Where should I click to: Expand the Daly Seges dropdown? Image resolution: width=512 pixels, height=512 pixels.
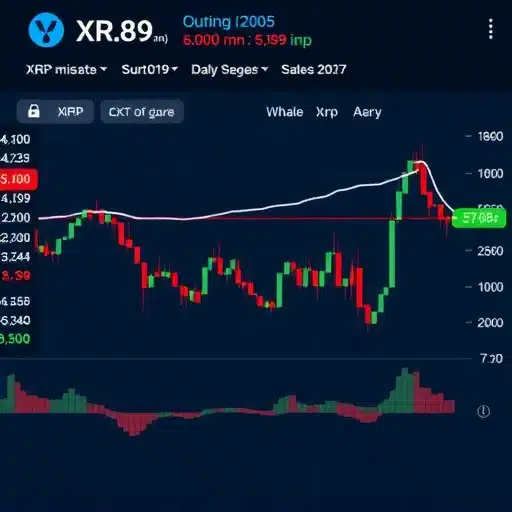pos(229,70)
